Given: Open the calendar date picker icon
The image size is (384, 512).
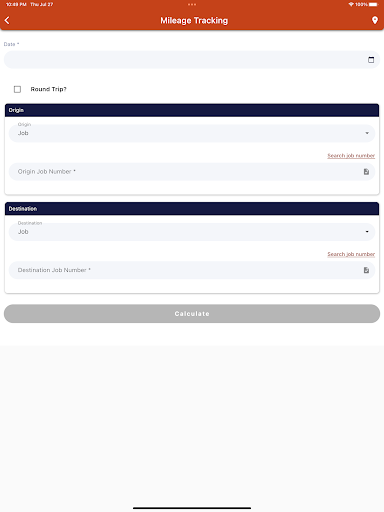Looking at the screenshot, I should click(371, 60).
